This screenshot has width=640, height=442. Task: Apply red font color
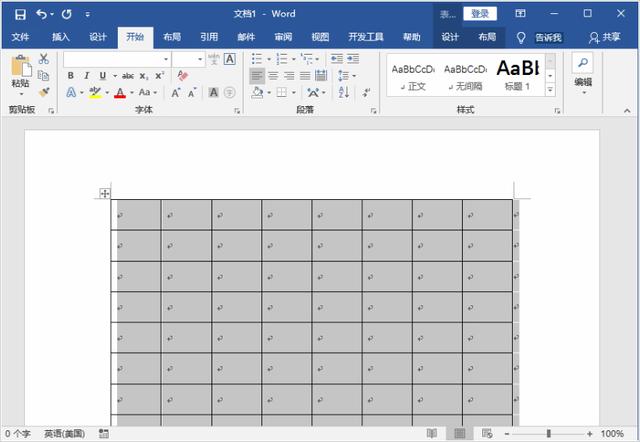point(120,93)
